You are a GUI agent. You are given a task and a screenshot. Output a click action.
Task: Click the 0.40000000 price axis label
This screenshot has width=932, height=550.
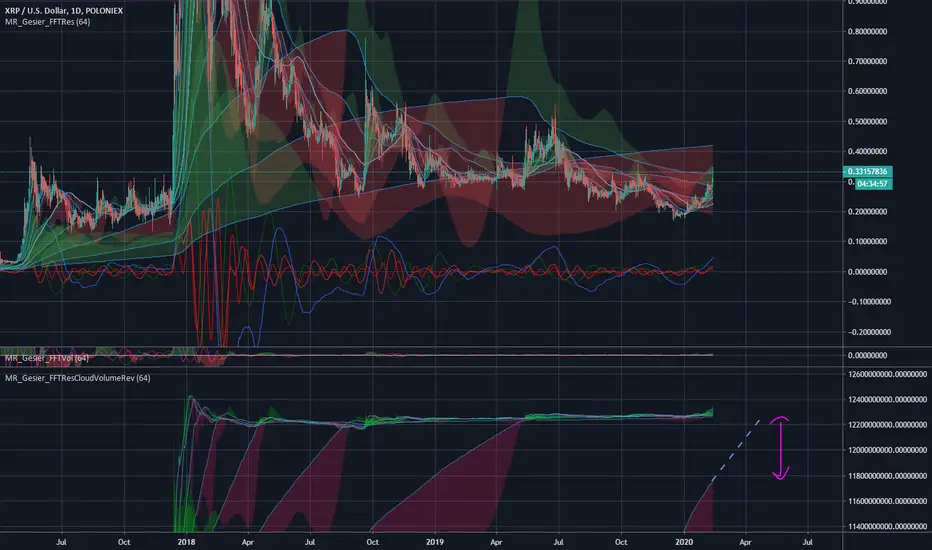pos(867,152)
